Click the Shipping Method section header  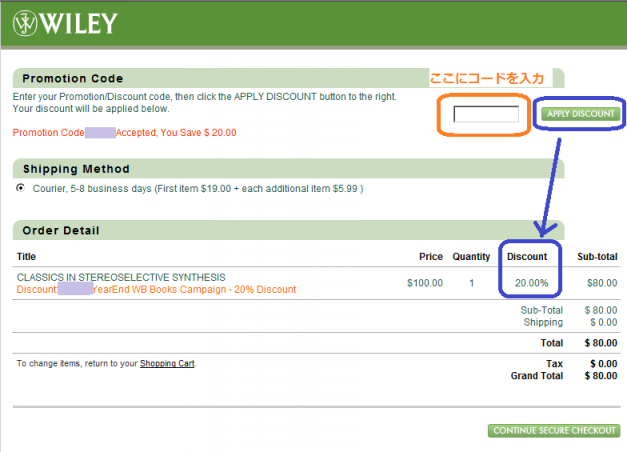tap(76, 169)
